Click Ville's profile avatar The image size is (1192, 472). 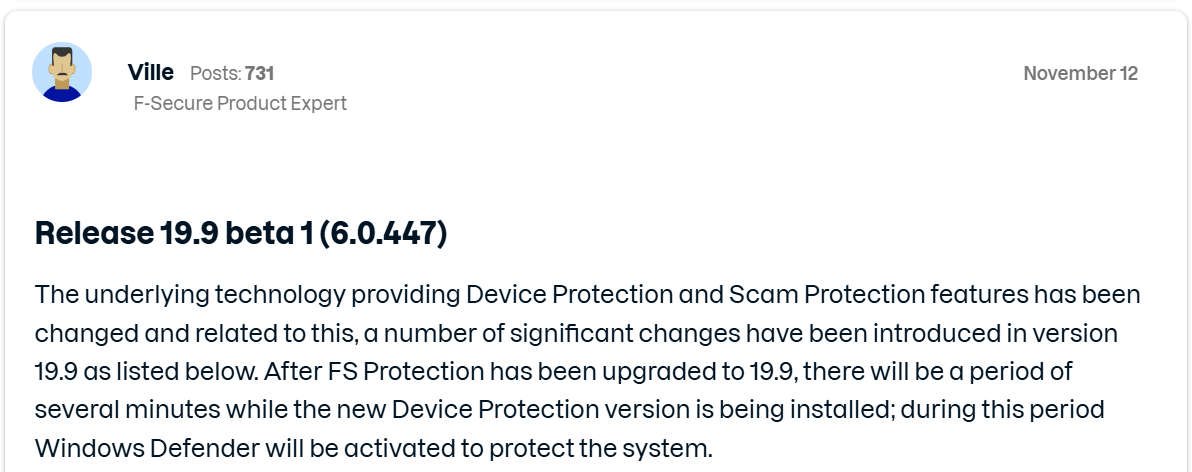click(x=62, y=73)
